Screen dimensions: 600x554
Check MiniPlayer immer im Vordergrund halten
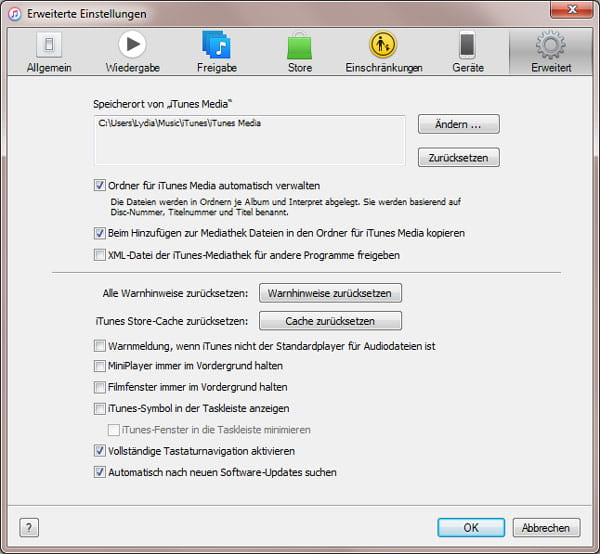tap(100, 366)
